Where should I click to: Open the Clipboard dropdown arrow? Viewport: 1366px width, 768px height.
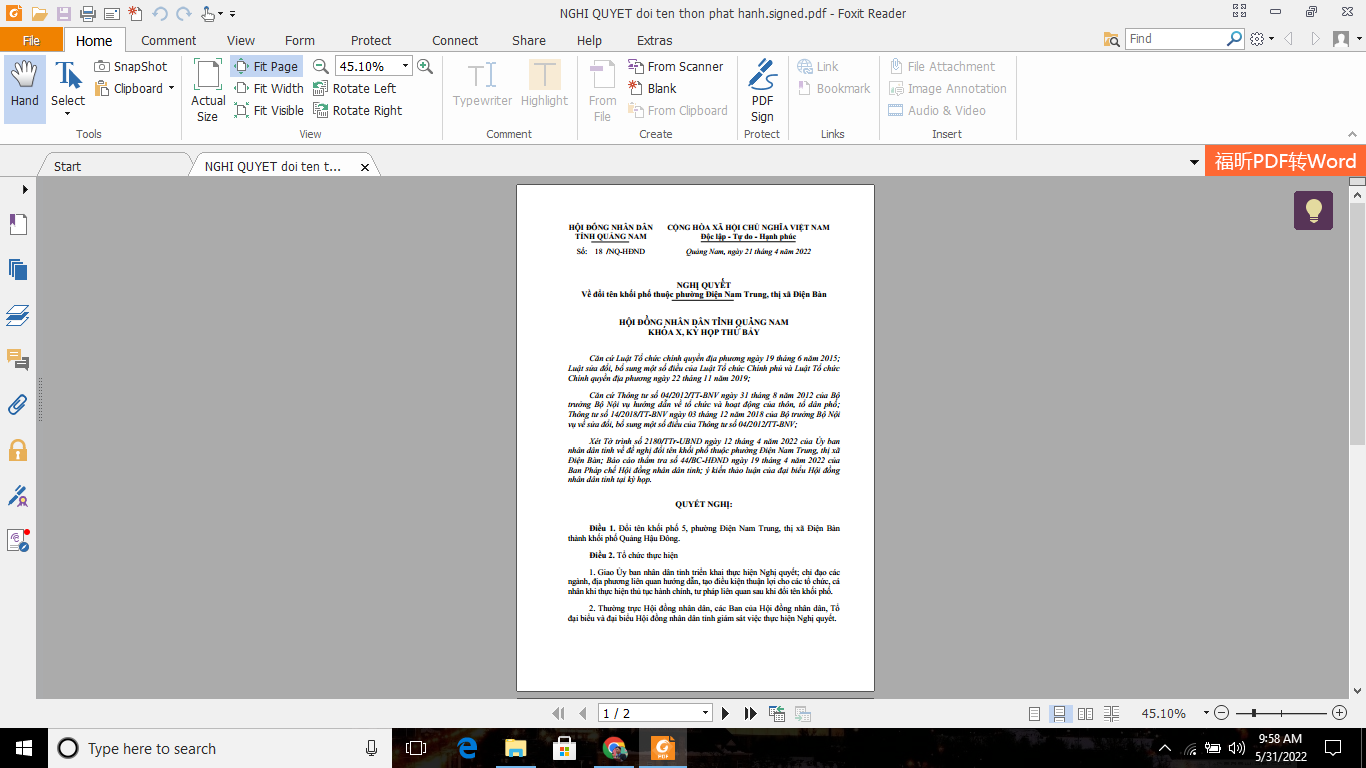[171, 88]
